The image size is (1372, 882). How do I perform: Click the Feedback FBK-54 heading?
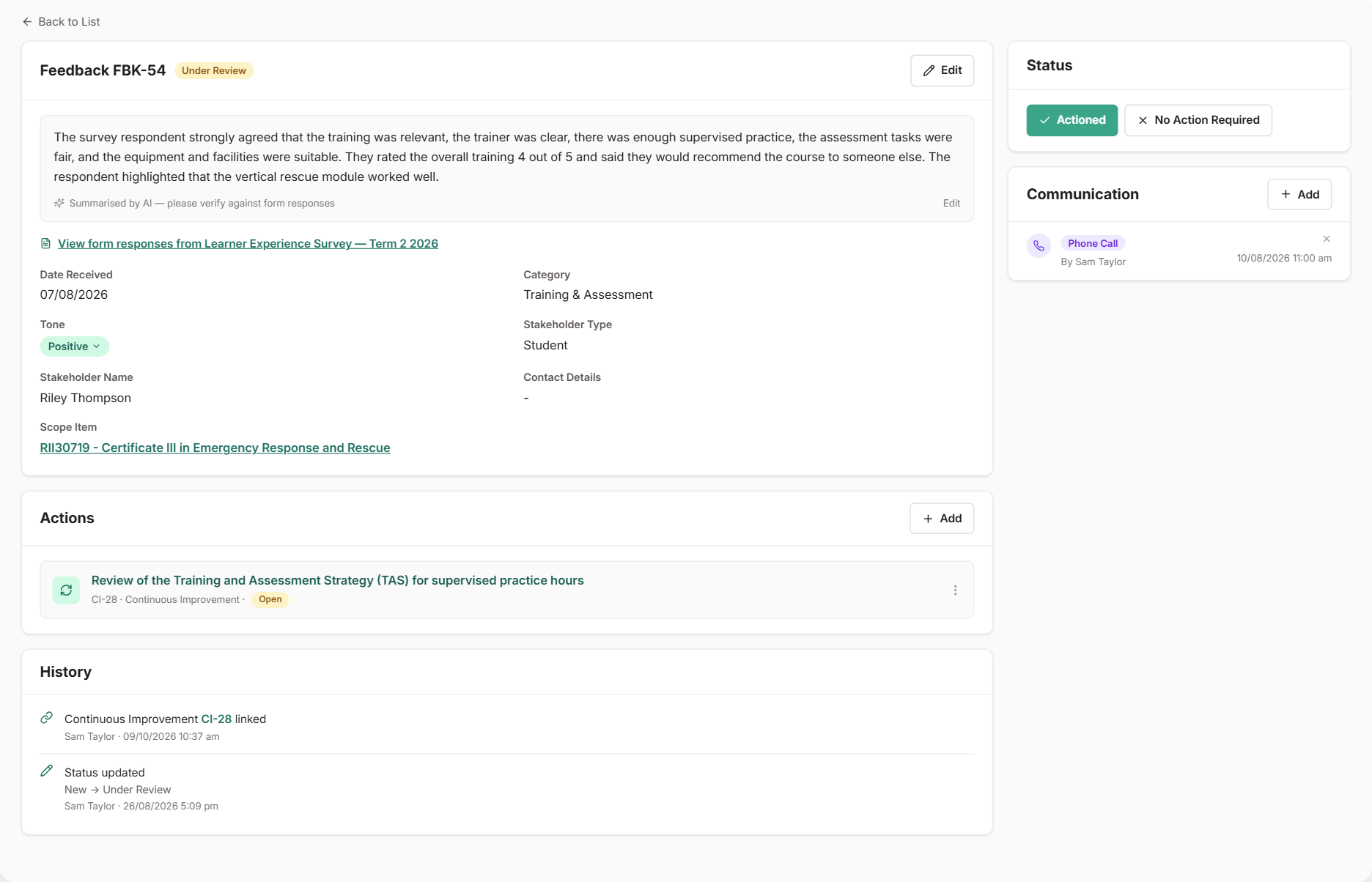pyautogui.click(x=103, y=70)
